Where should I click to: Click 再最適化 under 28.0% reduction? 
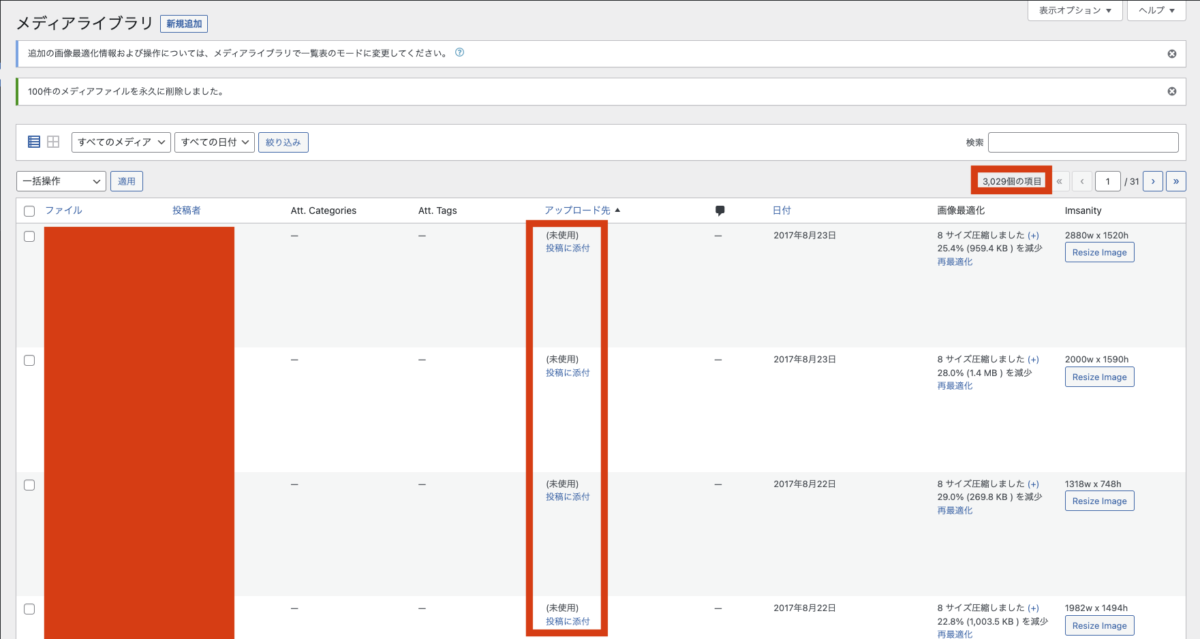point(955,386)
